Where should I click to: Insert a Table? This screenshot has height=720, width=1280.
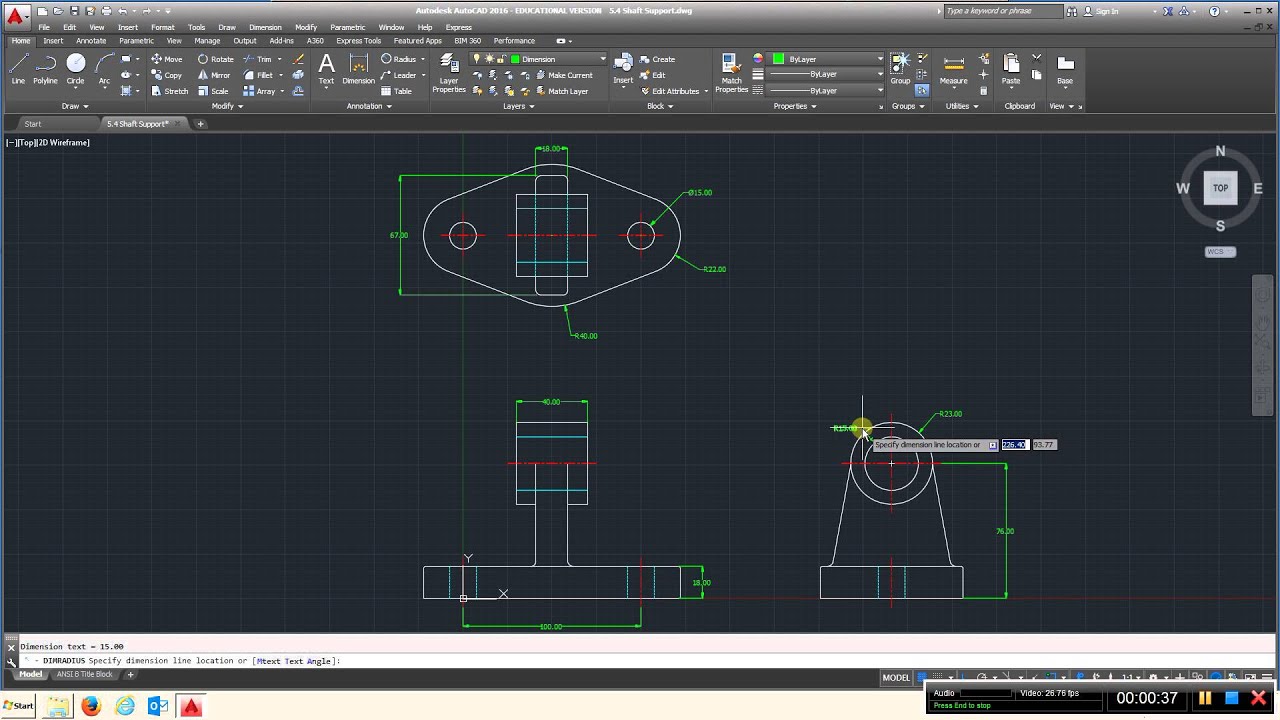click(x=396, y=91)
